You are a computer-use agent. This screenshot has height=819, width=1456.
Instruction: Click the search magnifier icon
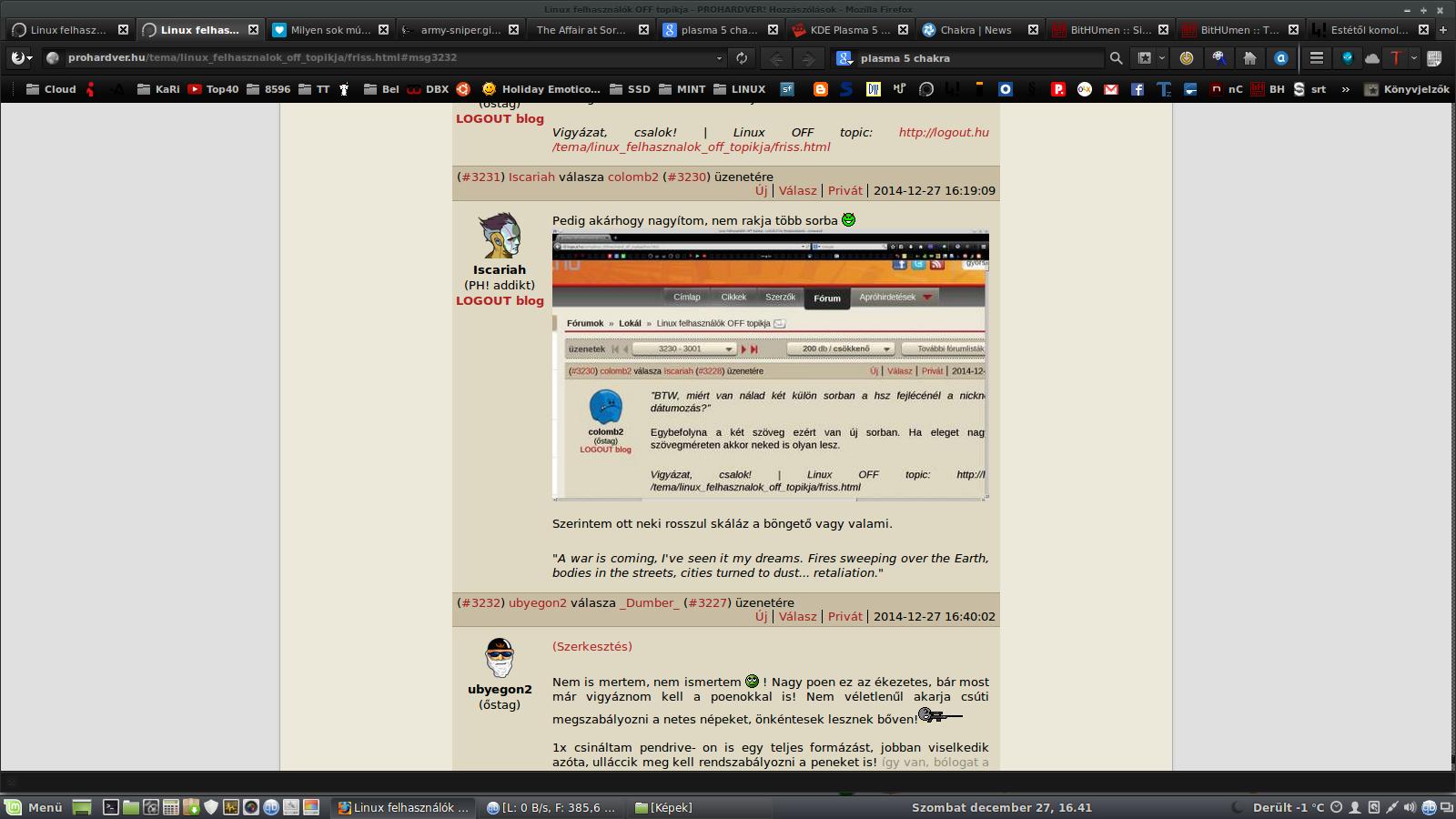pos(1116,58)
